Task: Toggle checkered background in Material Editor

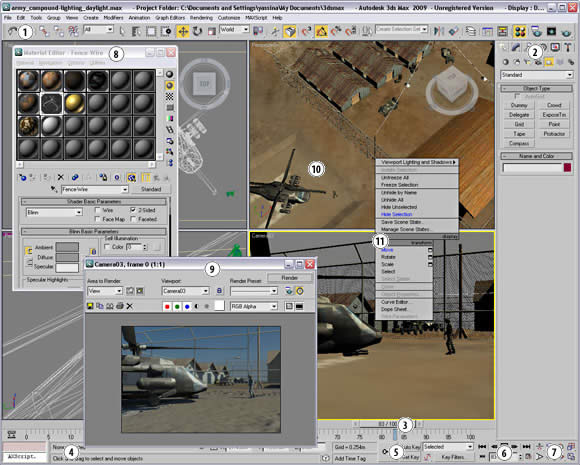Action: 169,97
